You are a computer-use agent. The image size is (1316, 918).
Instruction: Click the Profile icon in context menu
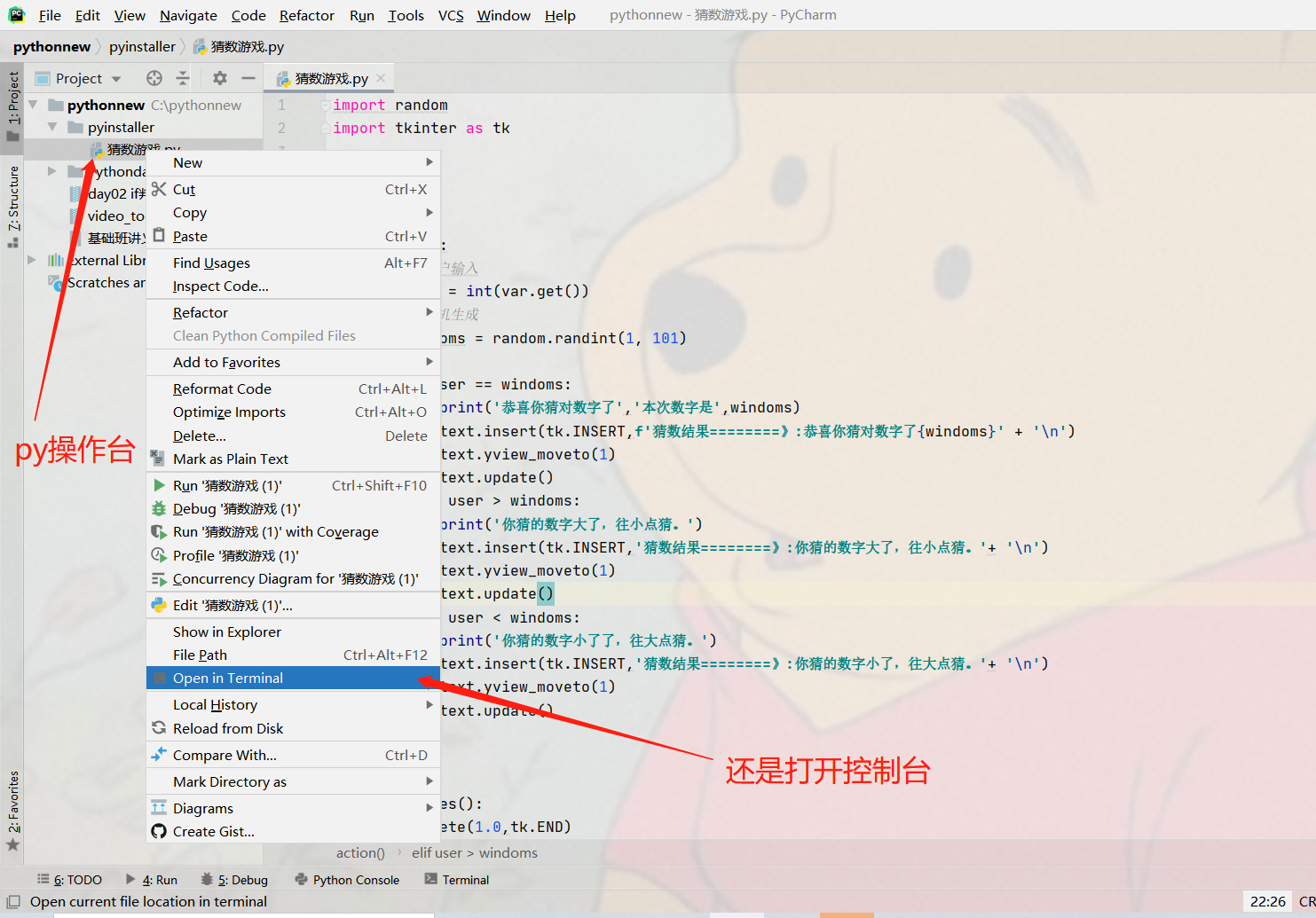pos(159,555)
